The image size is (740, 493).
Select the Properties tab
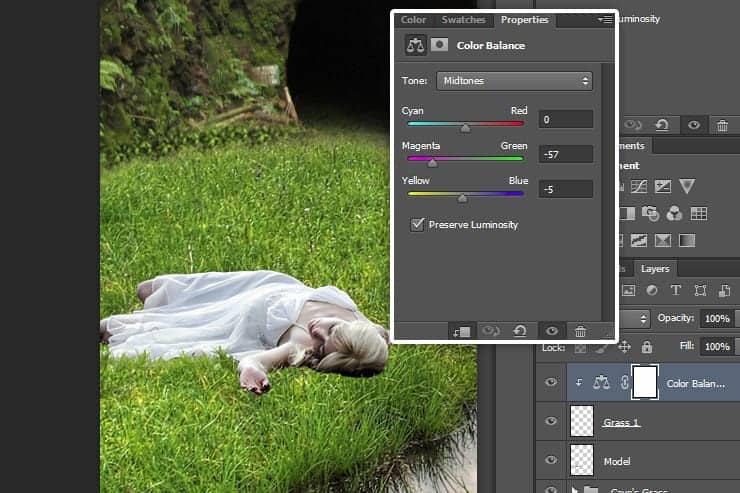click(524, 20)
